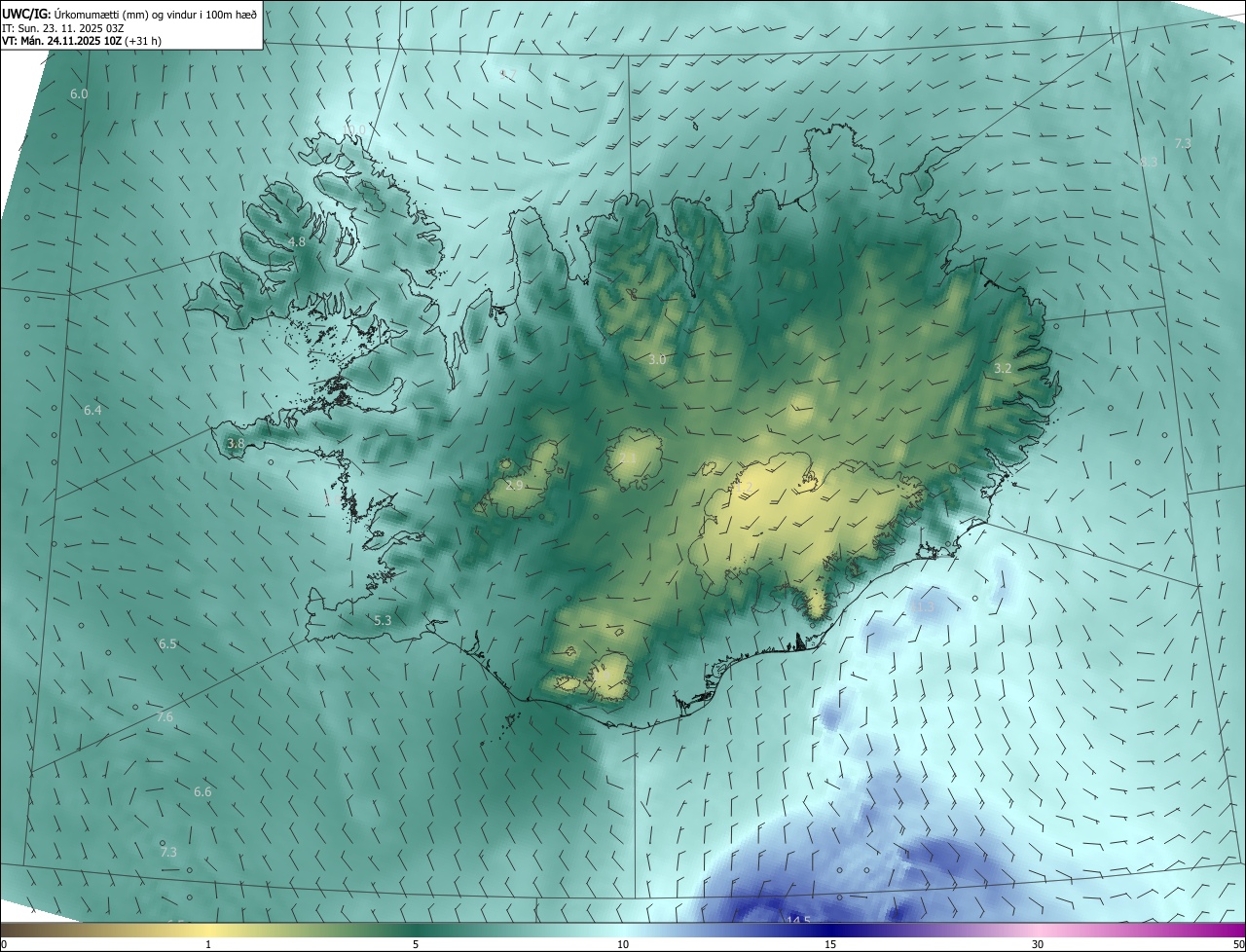Viewport: 1246px width, 952px height.
Task: Click the 15 tick on the colour scale
Action: coord(830,944)
